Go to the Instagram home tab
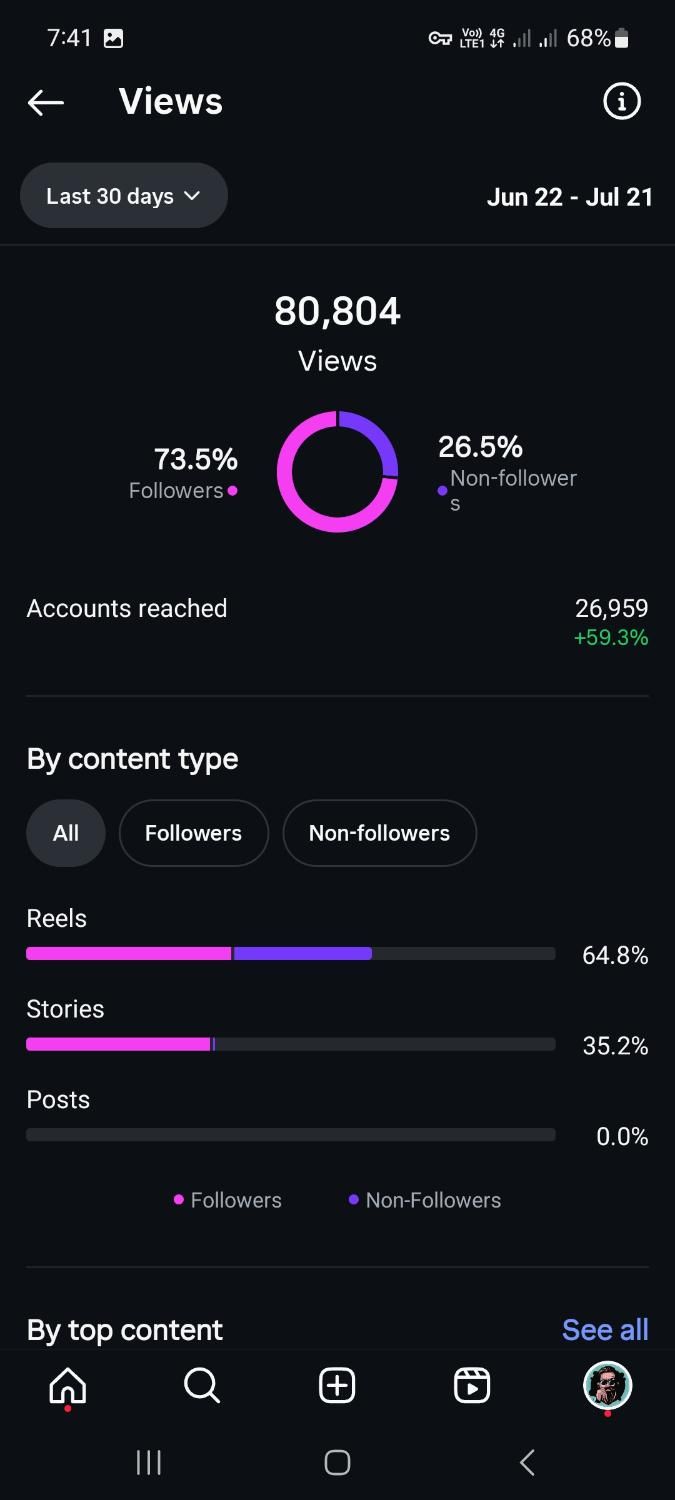675x1500 pixels. pos(68,1386)
